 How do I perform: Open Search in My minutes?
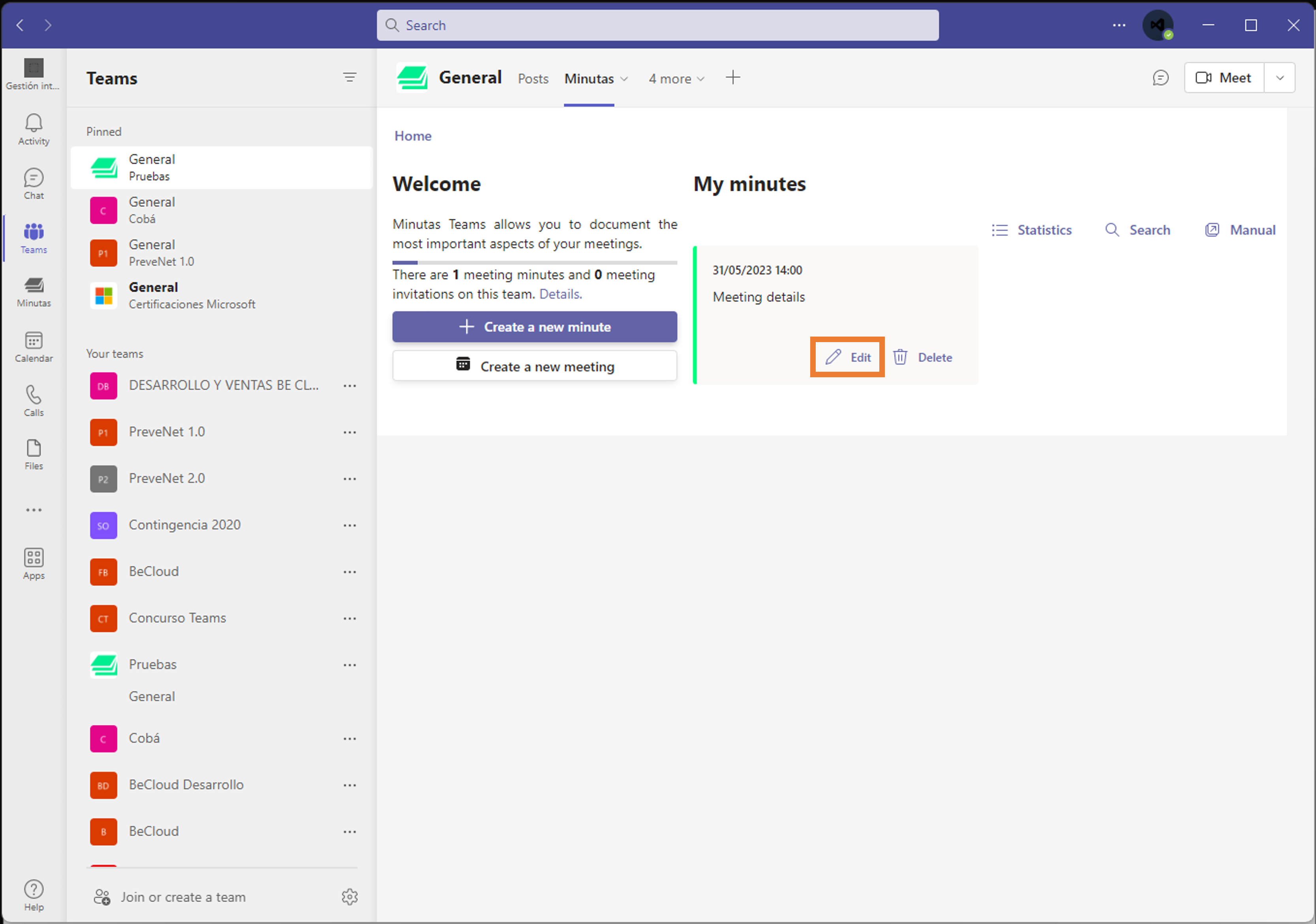click(x=1138, y=230)
